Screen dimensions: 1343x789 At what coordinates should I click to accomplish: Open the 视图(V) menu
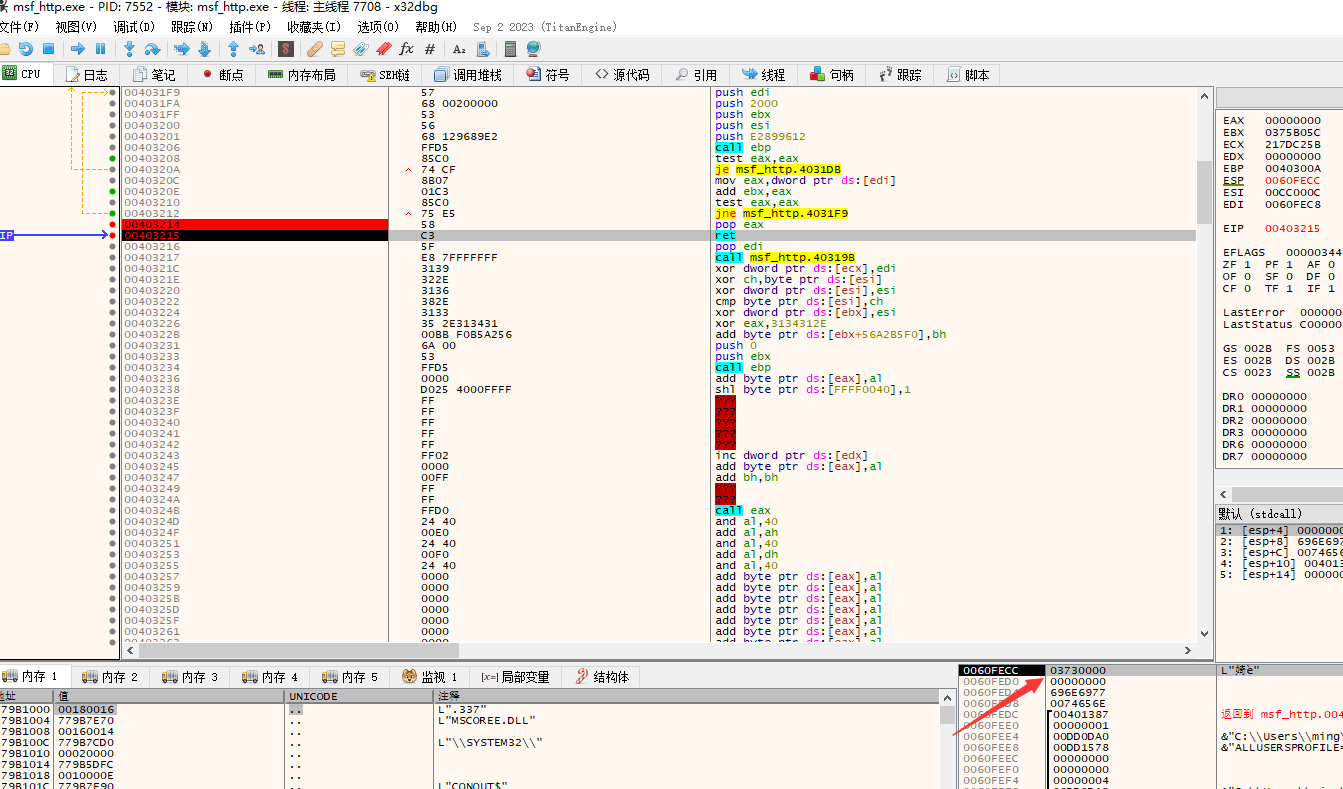tap(76, 27)
